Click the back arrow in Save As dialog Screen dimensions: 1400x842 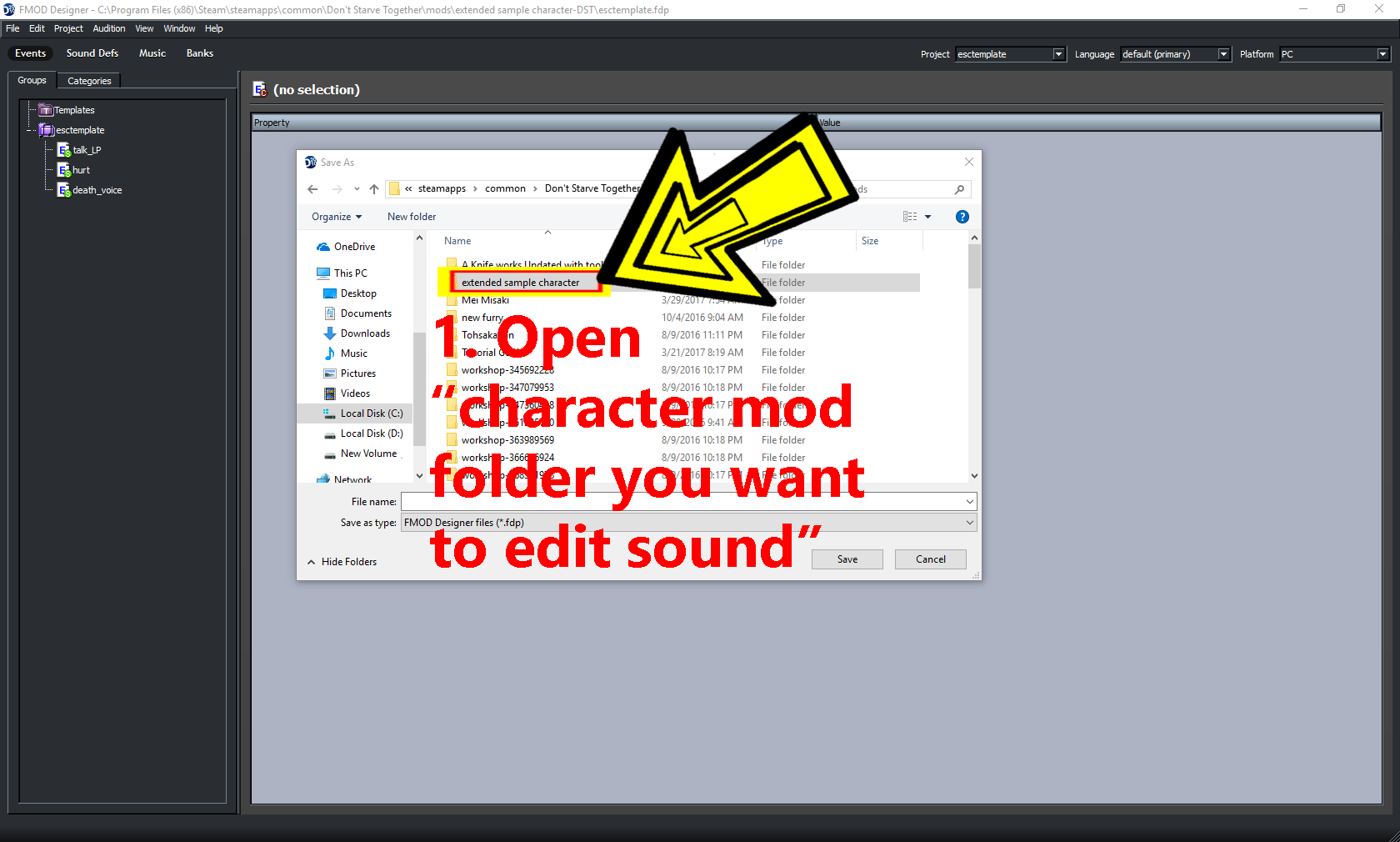click(312, 189)
